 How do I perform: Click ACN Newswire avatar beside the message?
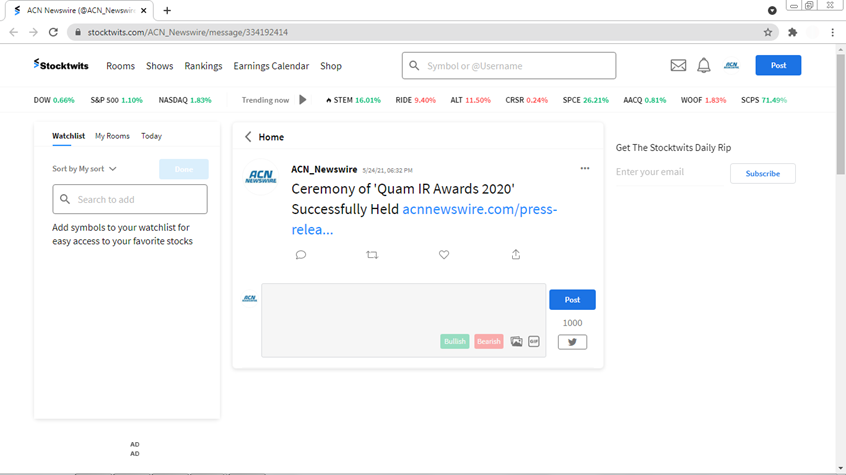tap(261, 177)
